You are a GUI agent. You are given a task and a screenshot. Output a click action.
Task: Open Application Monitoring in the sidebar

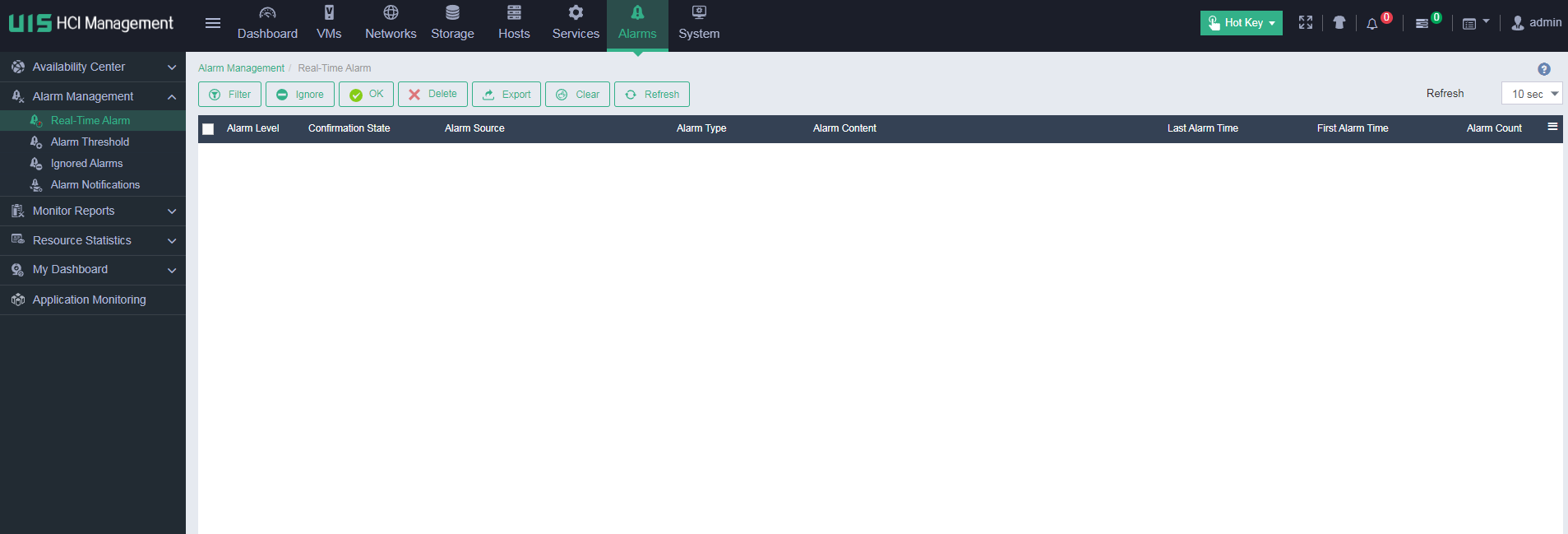93,300
